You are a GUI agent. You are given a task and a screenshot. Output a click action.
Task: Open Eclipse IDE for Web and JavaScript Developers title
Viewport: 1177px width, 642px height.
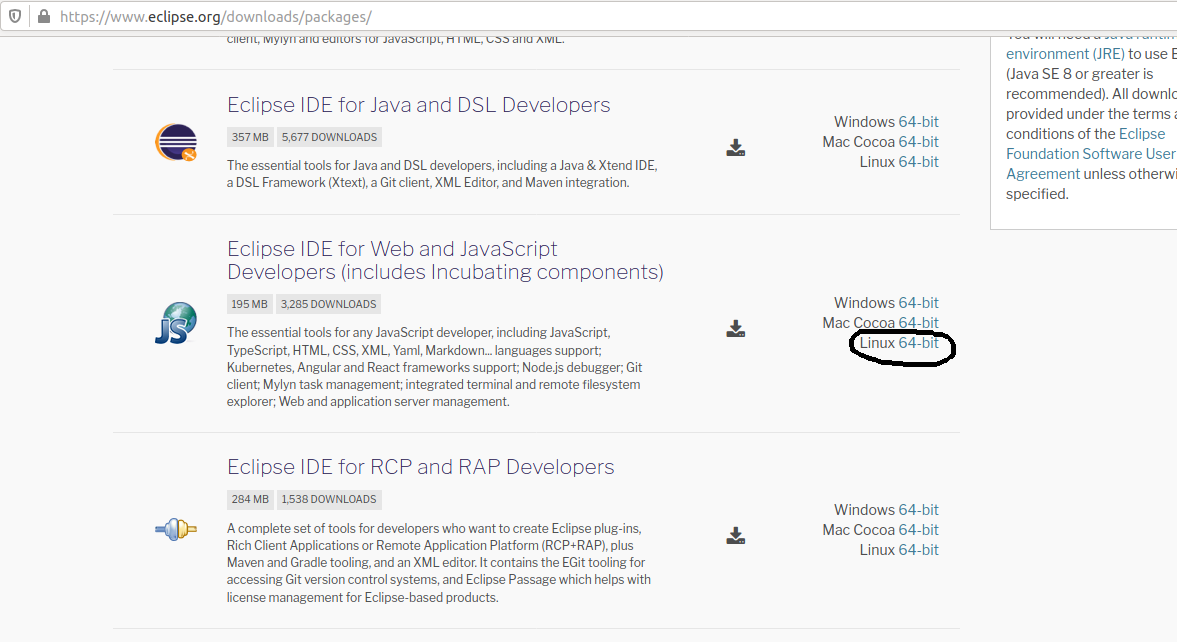point(445,260)
